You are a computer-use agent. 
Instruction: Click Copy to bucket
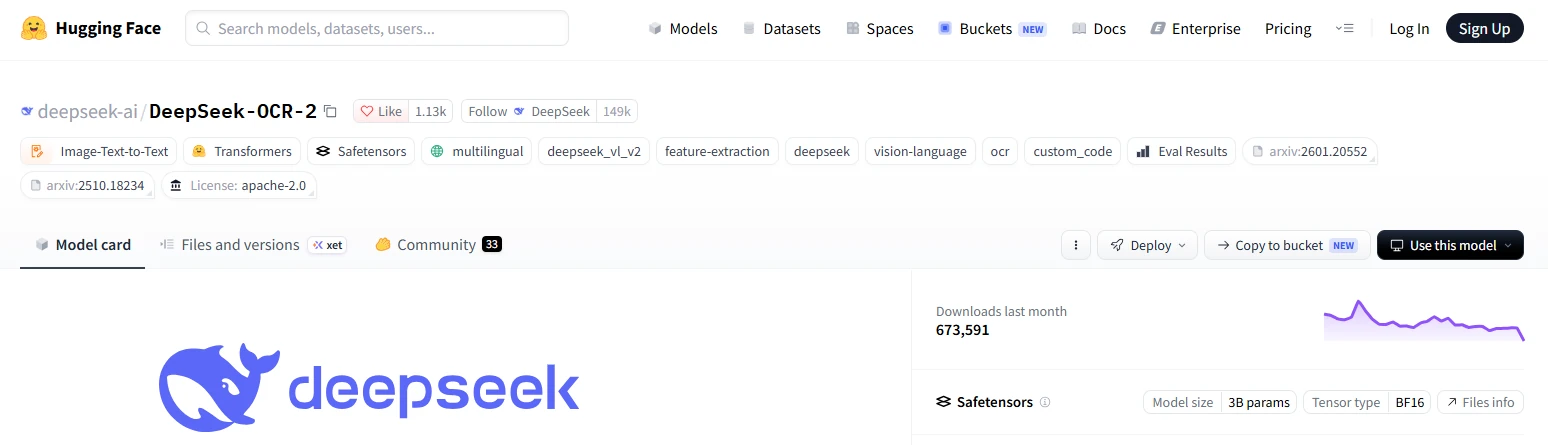click(1287, 245)
